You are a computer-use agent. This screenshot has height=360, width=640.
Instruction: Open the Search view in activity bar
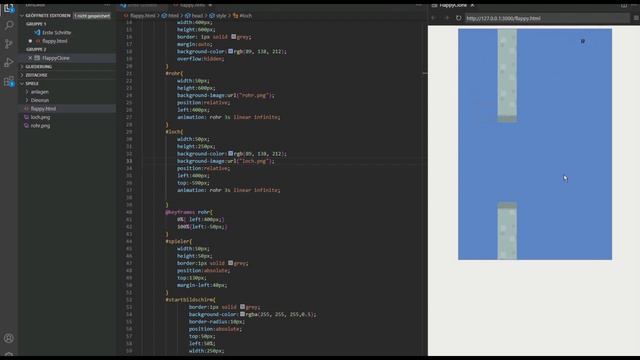click(x=9, y=25)
